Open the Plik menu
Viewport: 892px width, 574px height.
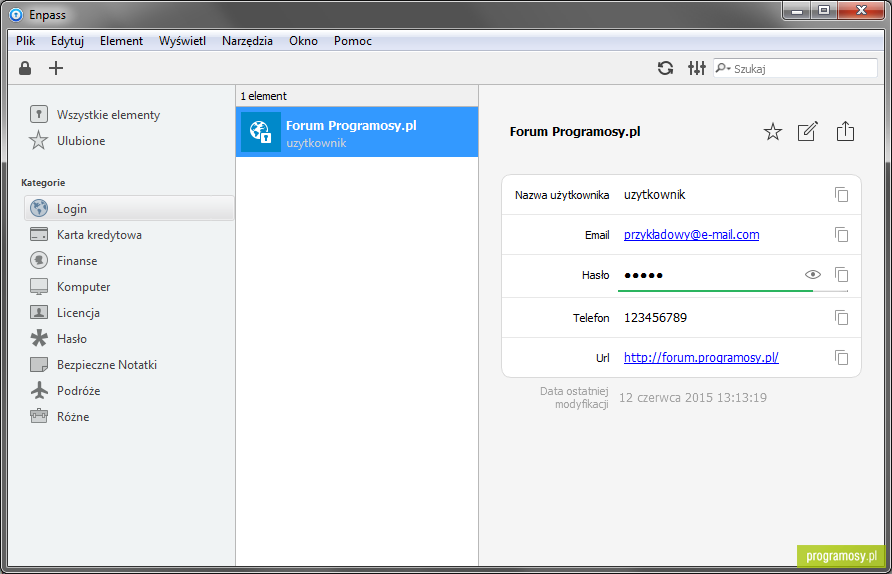coord(26,41)
